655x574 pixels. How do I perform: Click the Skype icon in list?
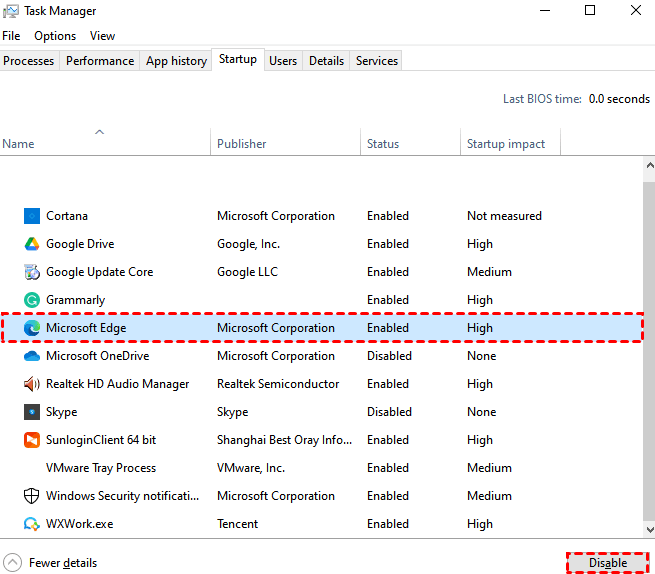coord(31,412)
